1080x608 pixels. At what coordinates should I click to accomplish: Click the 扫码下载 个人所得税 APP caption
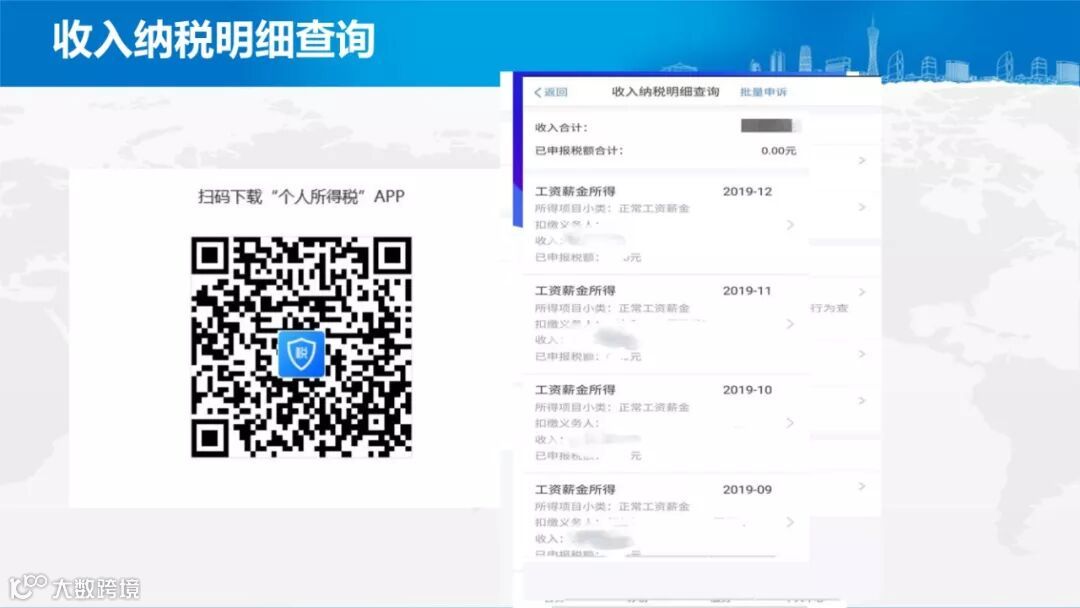(x=302, y=197)
